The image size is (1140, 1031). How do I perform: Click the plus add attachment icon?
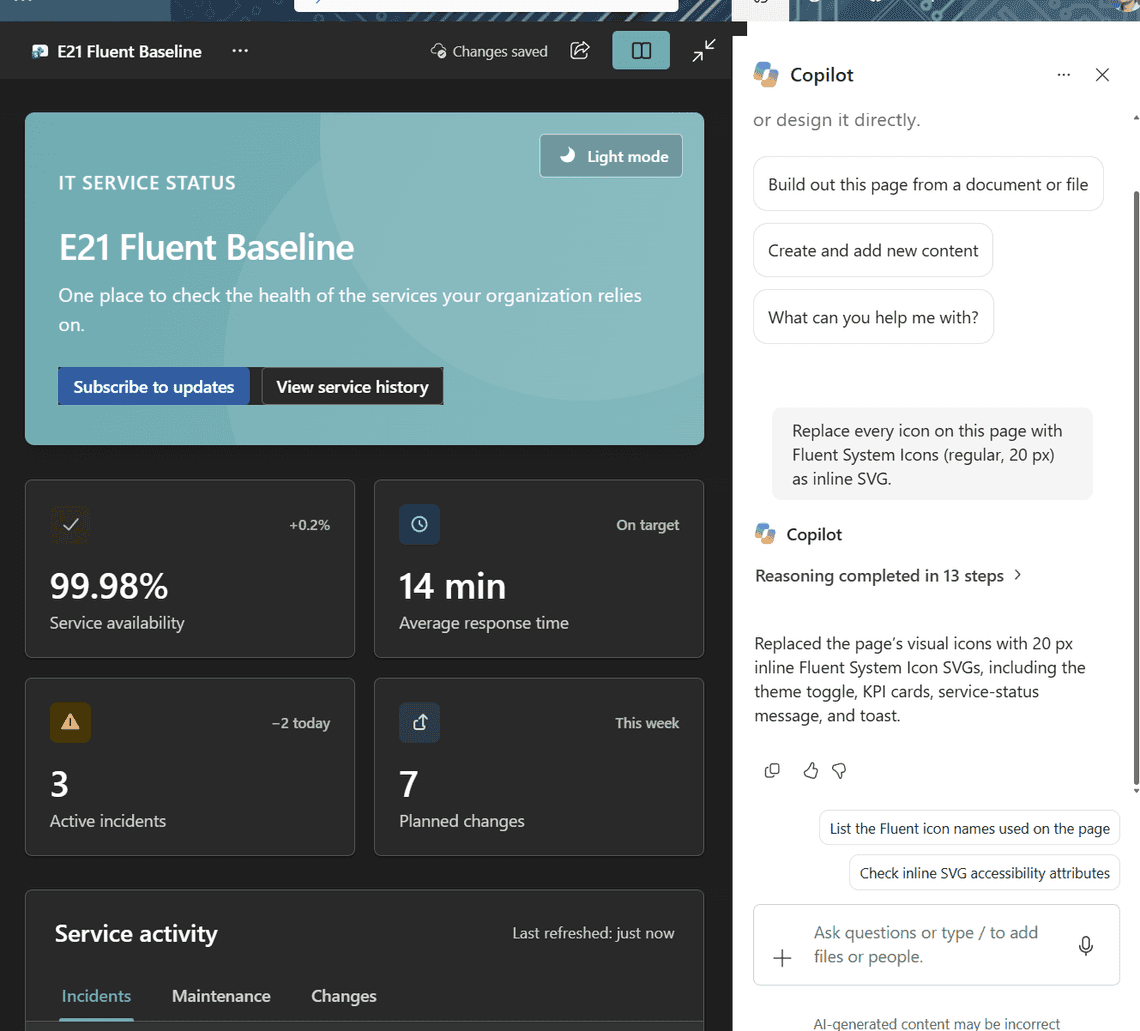click(x=782, y=958)
